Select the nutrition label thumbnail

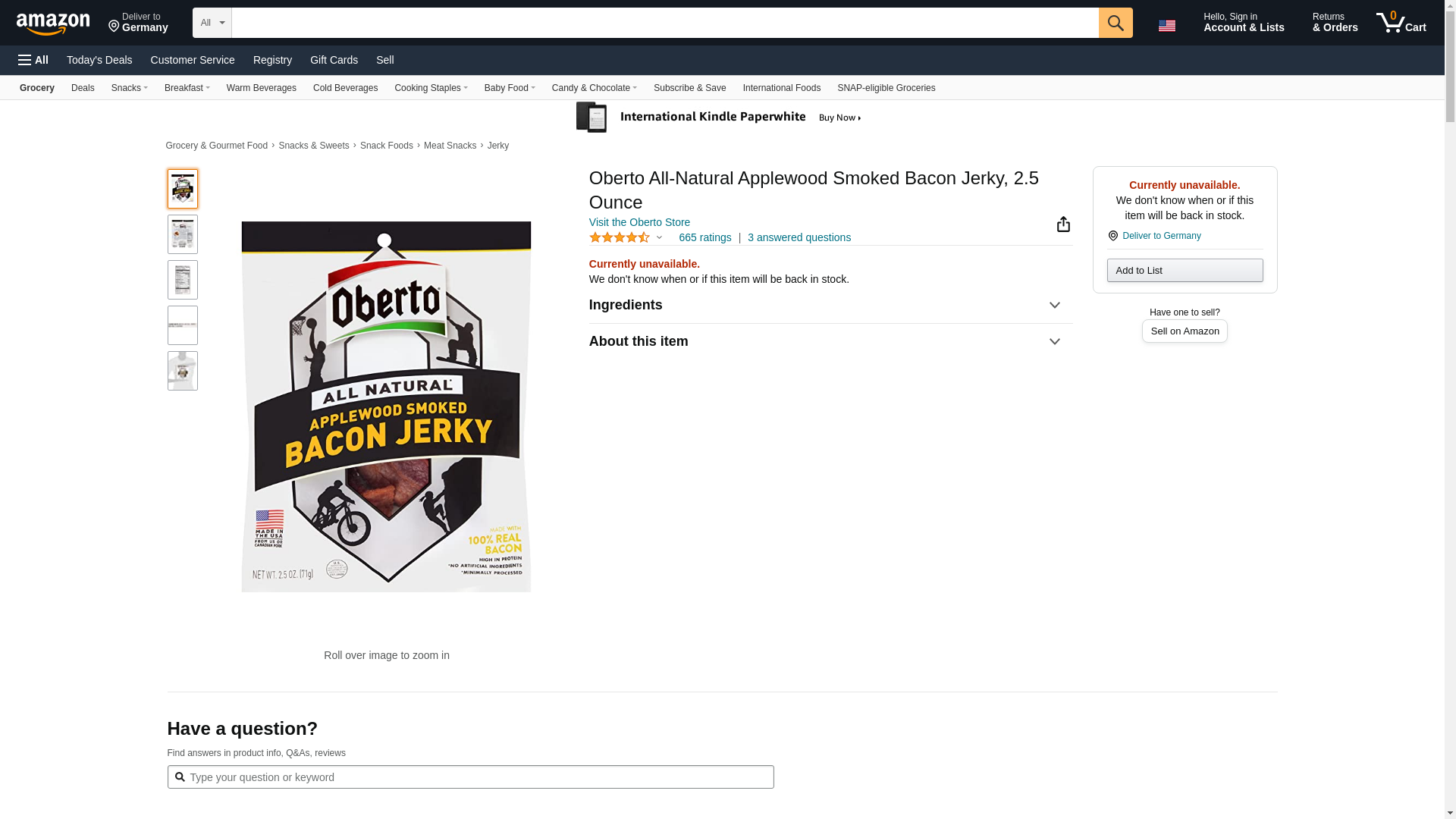coord(183,280)
